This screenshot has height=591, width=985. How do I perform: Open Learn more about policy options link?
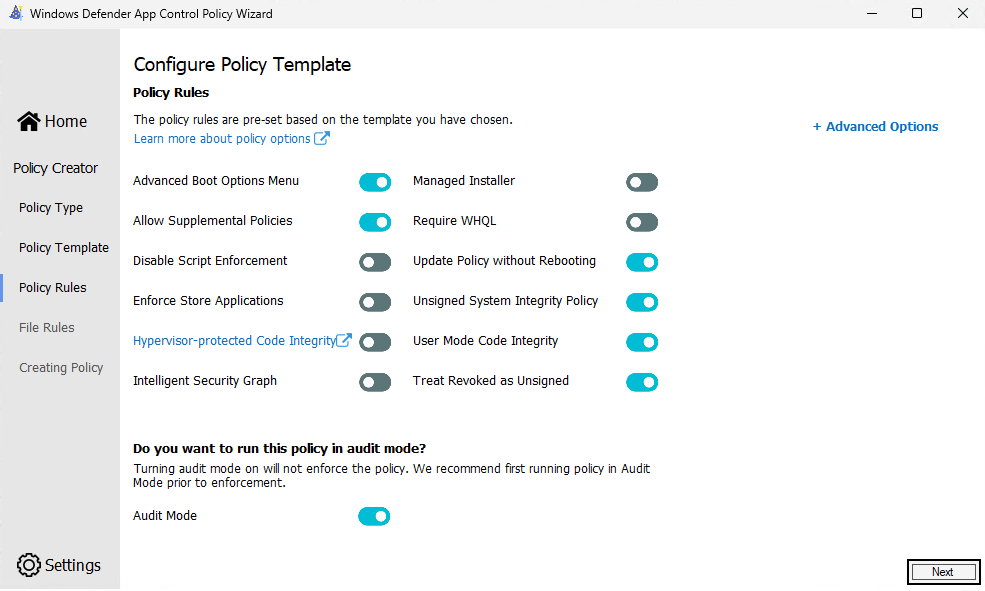pyautogui.click(x=222, y=139)
